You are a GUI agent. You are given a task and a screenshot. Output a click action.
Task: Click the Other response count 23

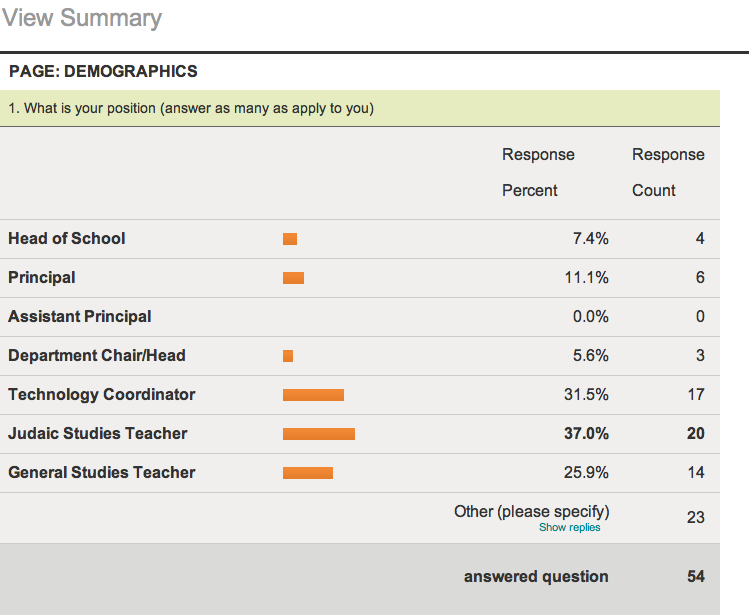point(695,517)
